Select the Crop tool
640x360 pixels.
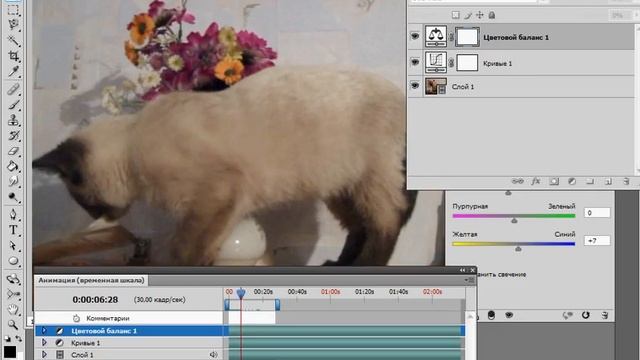pos(13,56)
